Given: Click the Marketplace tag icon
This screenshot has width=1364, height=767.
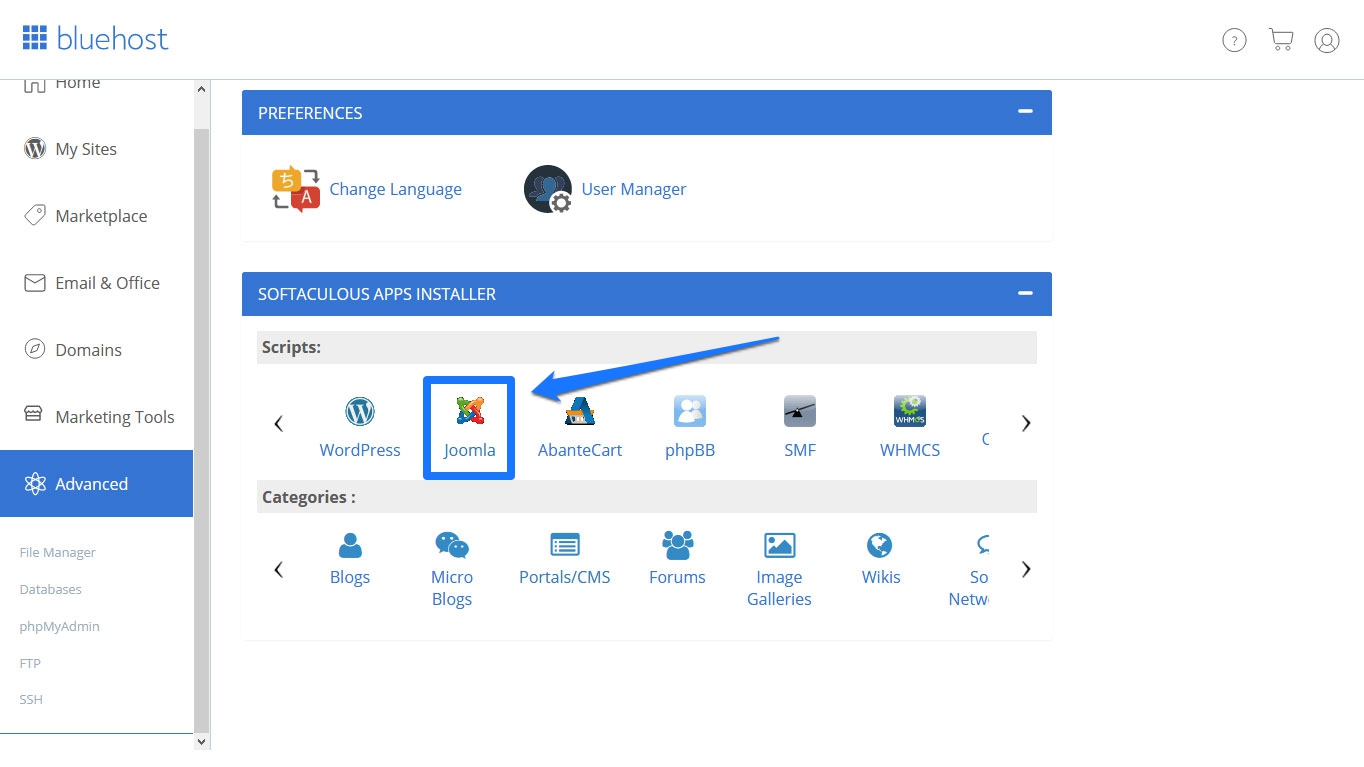Looking at the screenshot, I should coord(35,216).
